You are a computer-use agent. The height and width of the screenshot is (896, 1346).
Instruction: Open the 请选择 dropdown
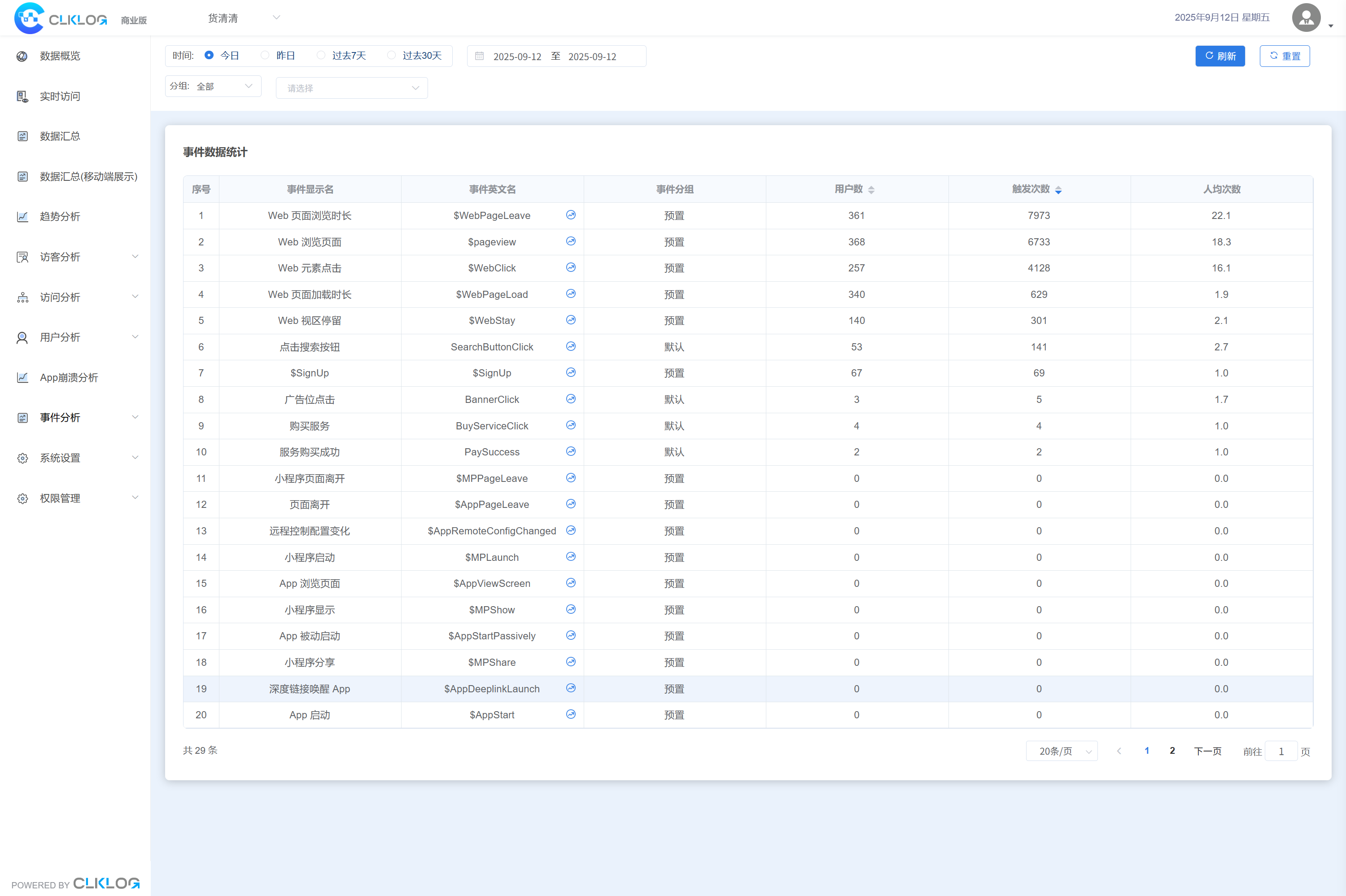(x=351, y=88)
